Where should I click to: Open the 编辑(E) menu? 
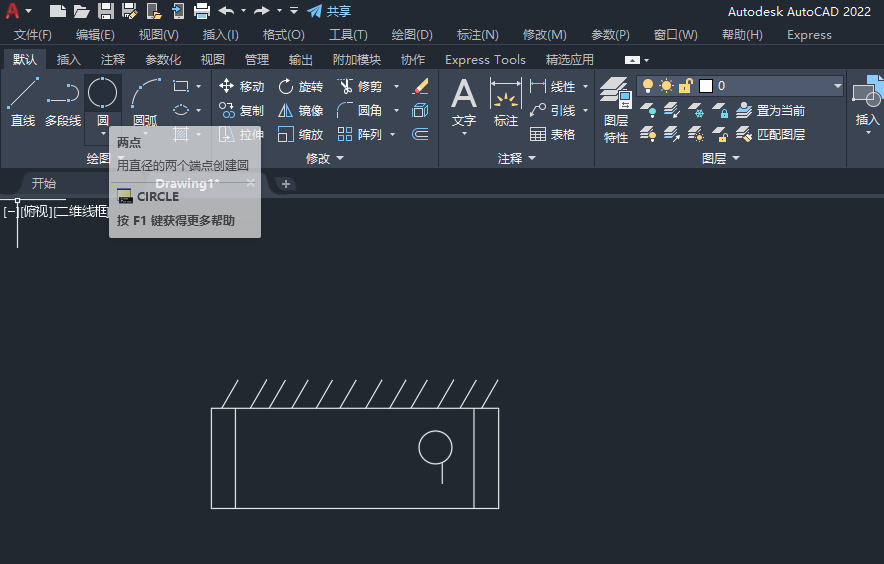click(95, 35)
